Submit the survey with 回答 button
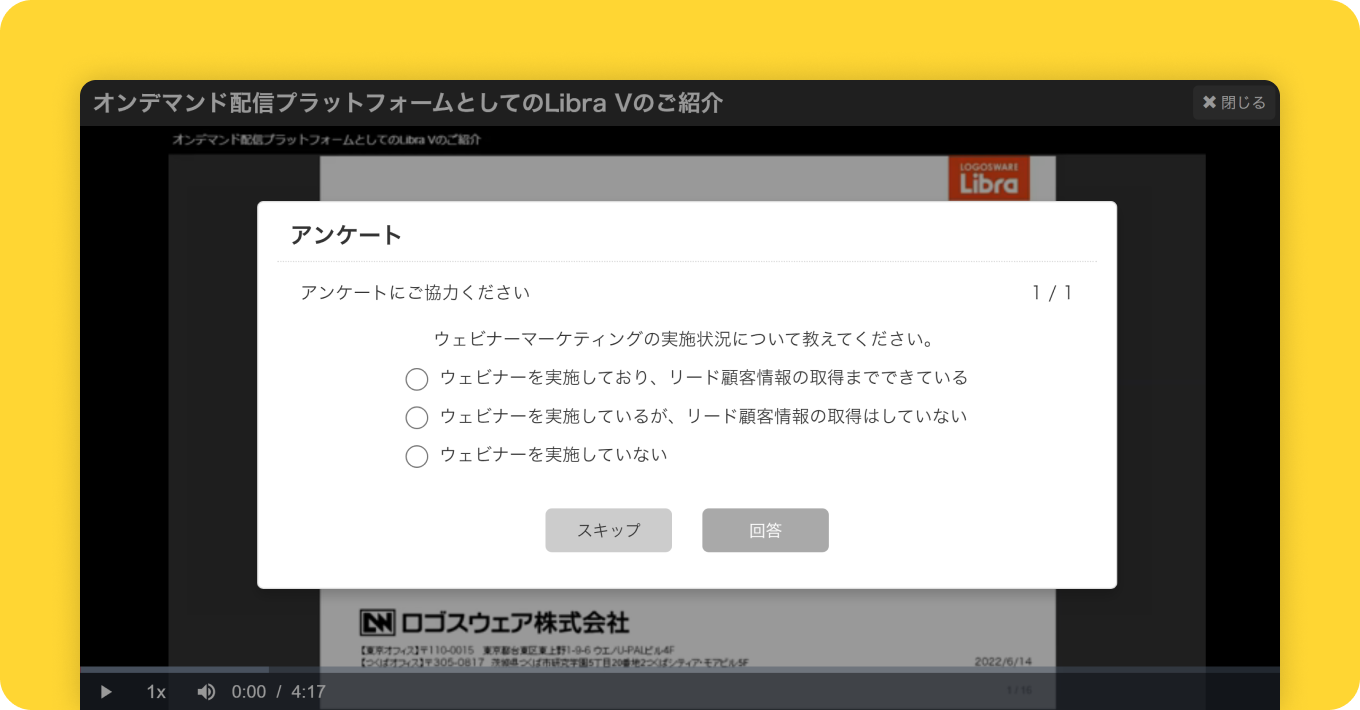The height and width of the screenshot is (710, 1360). click(765, 530)
